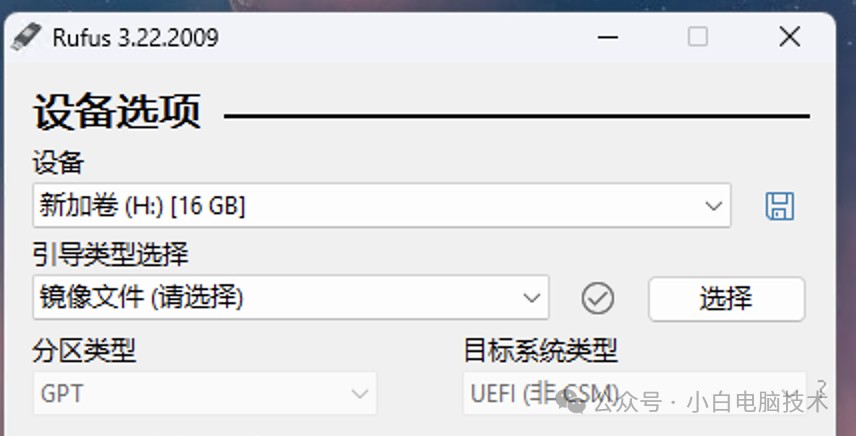Click the chevron arrow in the GPT box
The image size is (856, 436).
pos(359,394)
